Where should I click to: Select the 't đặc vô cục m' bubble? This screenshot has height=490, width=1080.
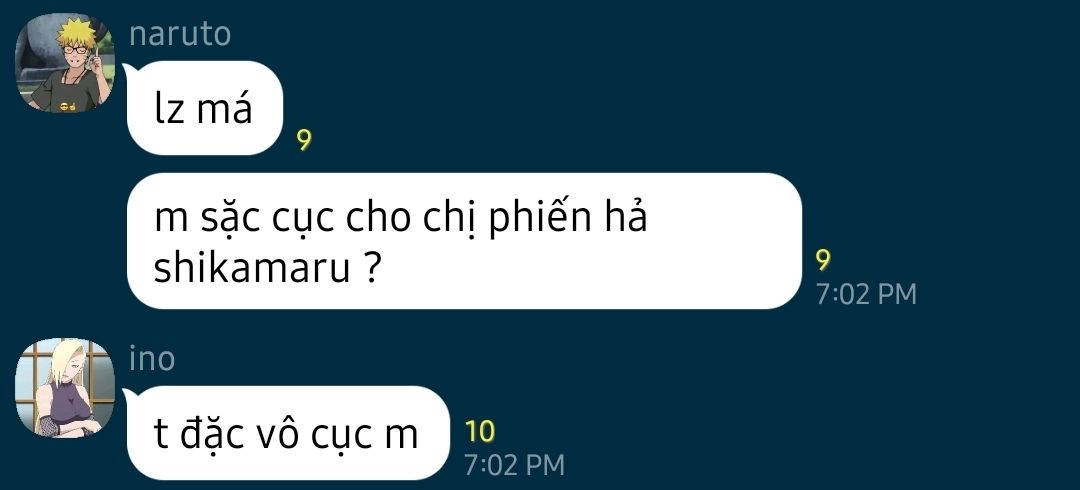pos(288,433)
